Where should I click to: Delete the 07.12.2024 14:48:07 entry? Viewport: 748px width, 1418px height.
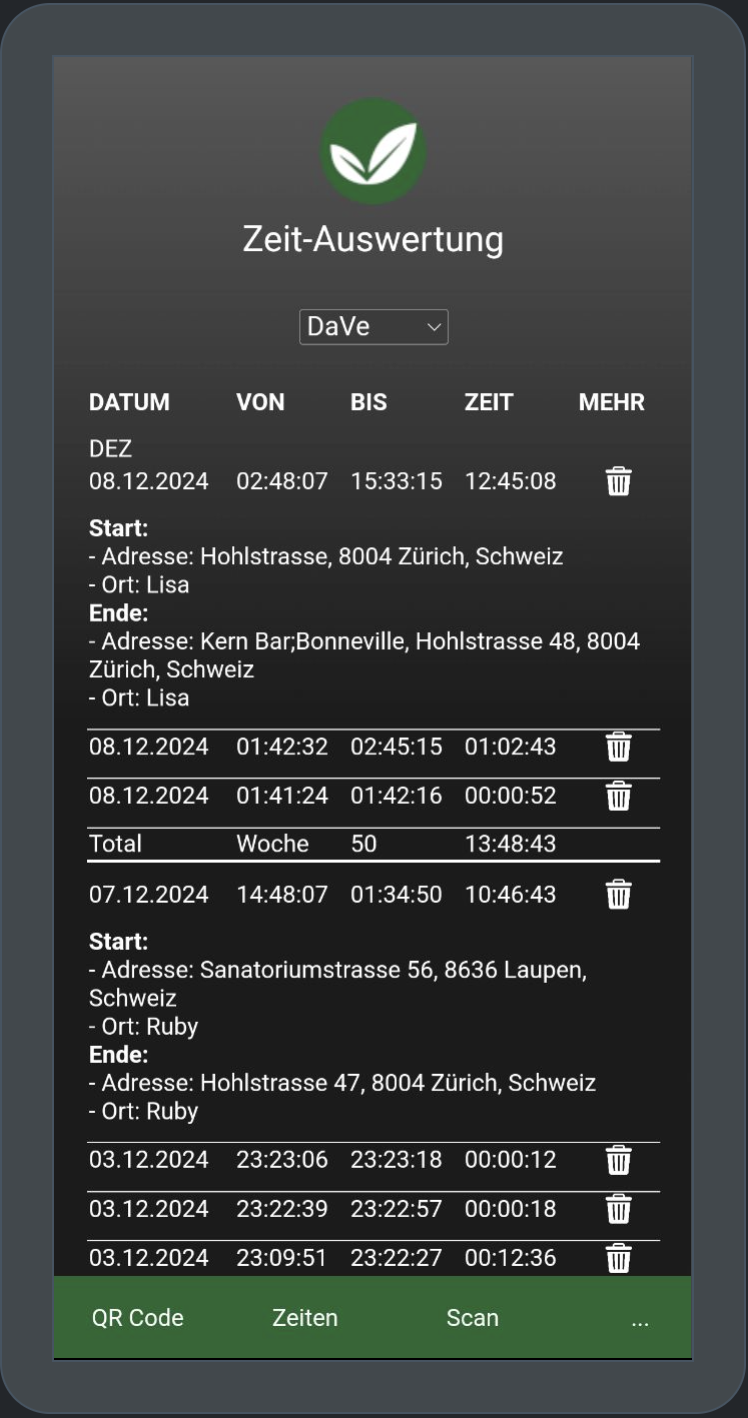coord(619,894)
